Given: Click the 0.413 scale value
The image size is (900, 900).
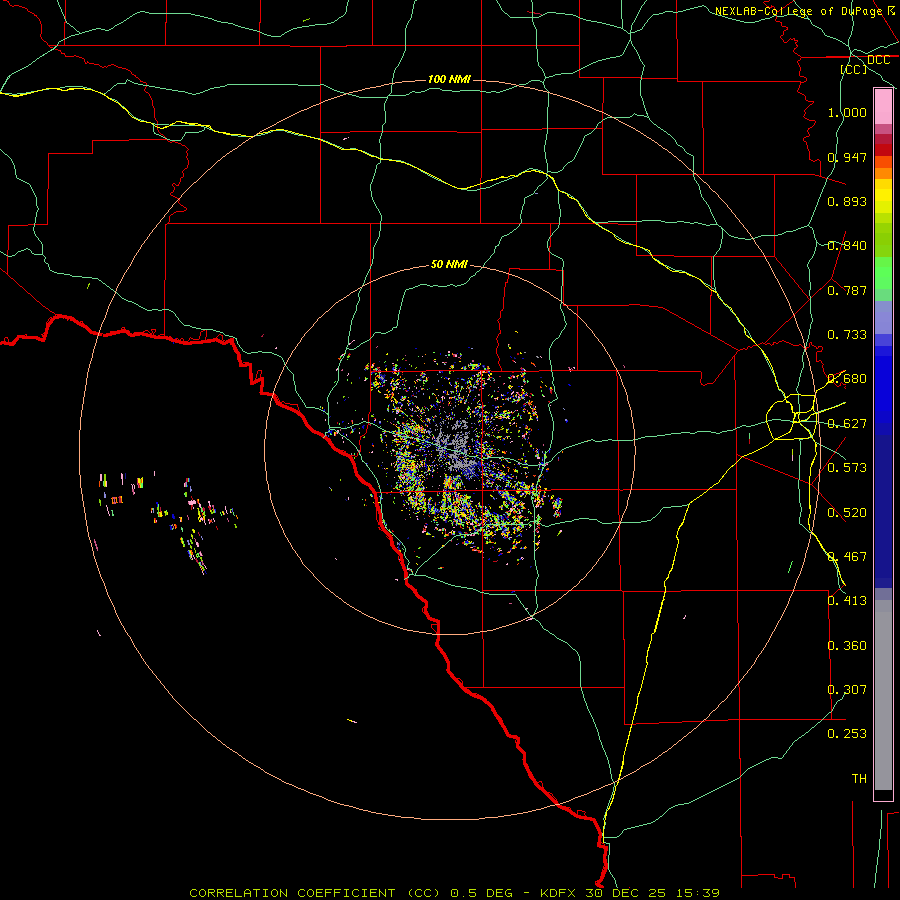Looking at the screenshot, I should (x=847, y=601).
